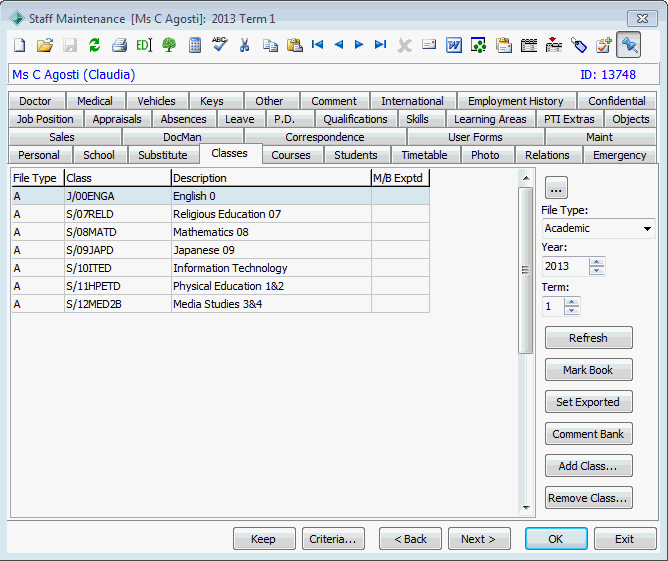Image resolution: width=668 pixels, height=561 pixels.
Task: Click the Mark Book button
Action: (x=588, y=370)
